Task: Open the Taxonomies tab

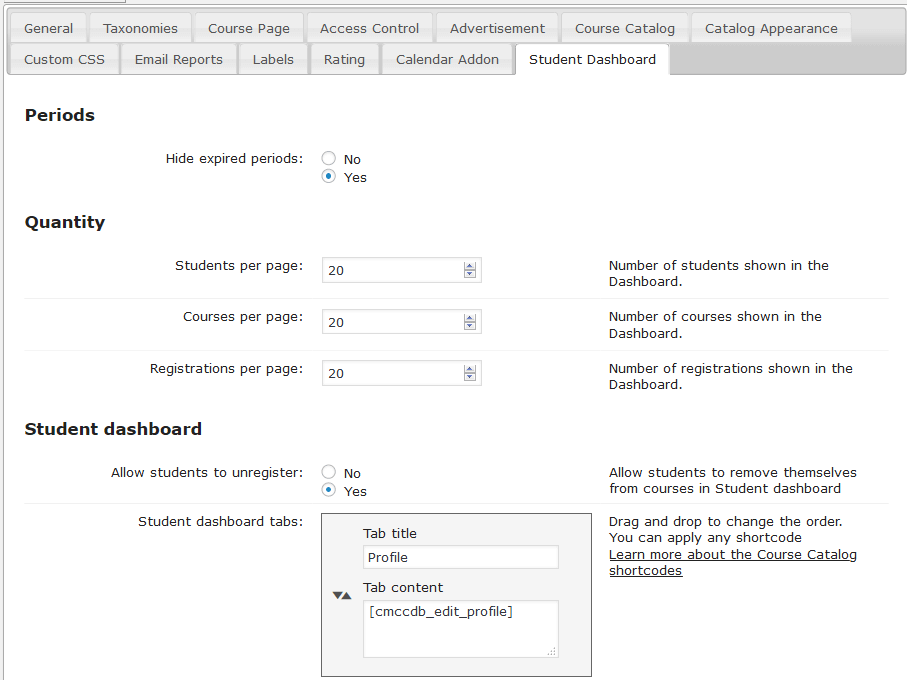Action: pyautogui.click(x=140, y=28)
